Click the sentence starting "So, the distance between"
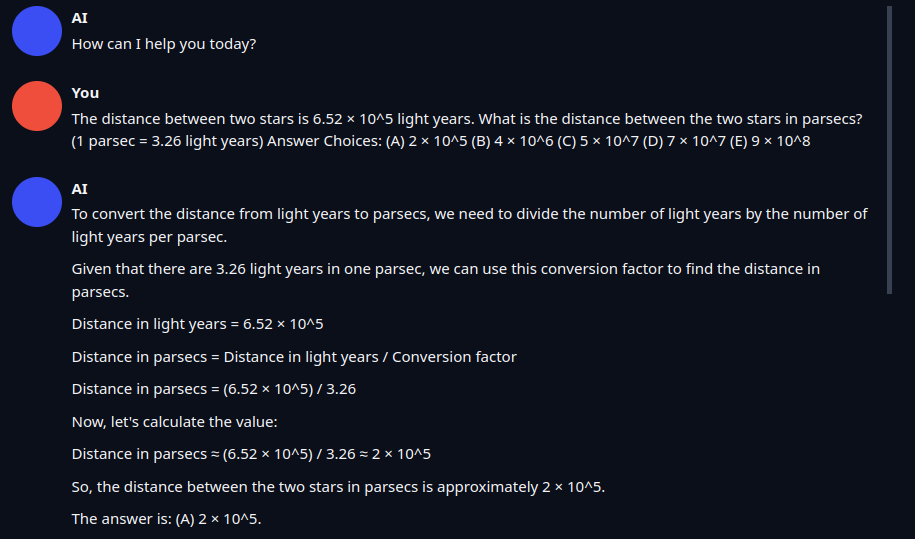Viewport: 915px width, 539px height. (338, 487)
